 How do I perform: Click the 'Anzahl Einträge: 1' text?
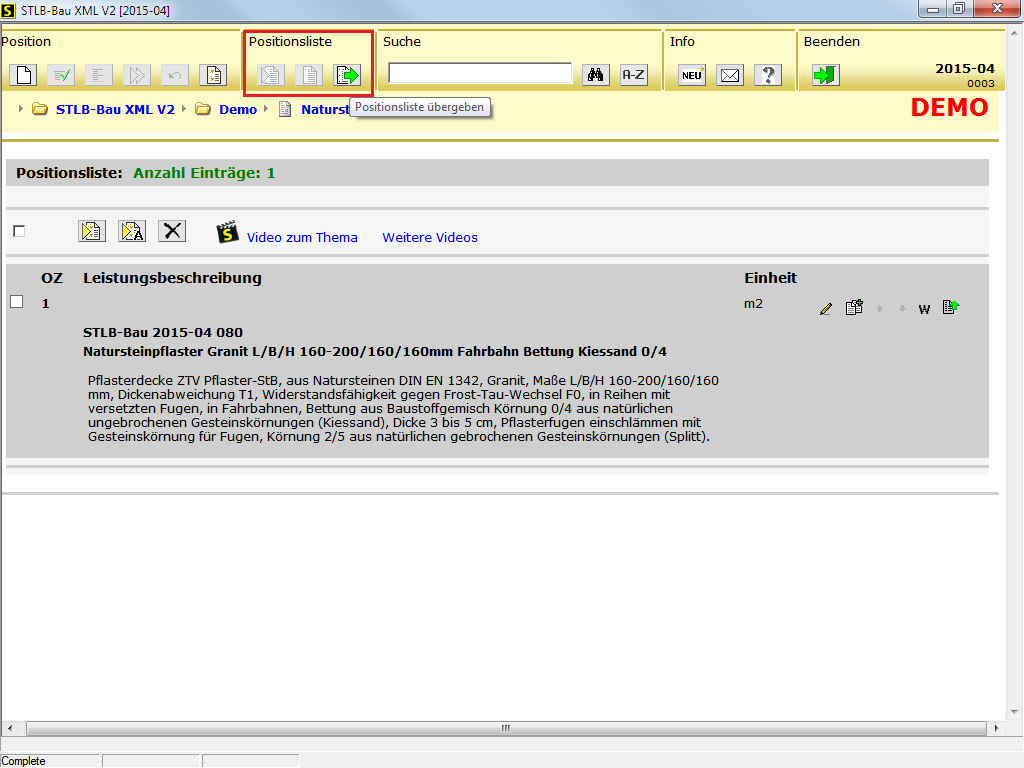pyautogui.click(x=204, y=173)
